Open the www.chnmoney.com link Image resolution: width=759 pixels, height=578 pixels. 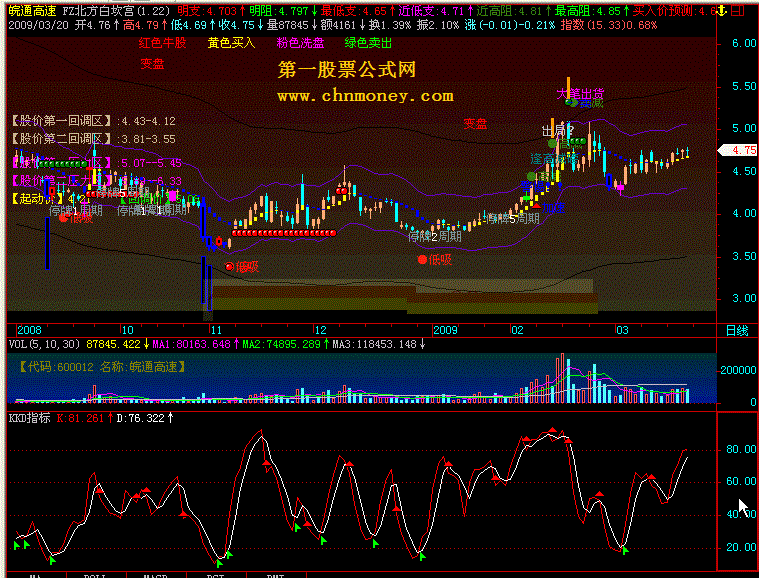pyautogui.click(x=365, y=96)
